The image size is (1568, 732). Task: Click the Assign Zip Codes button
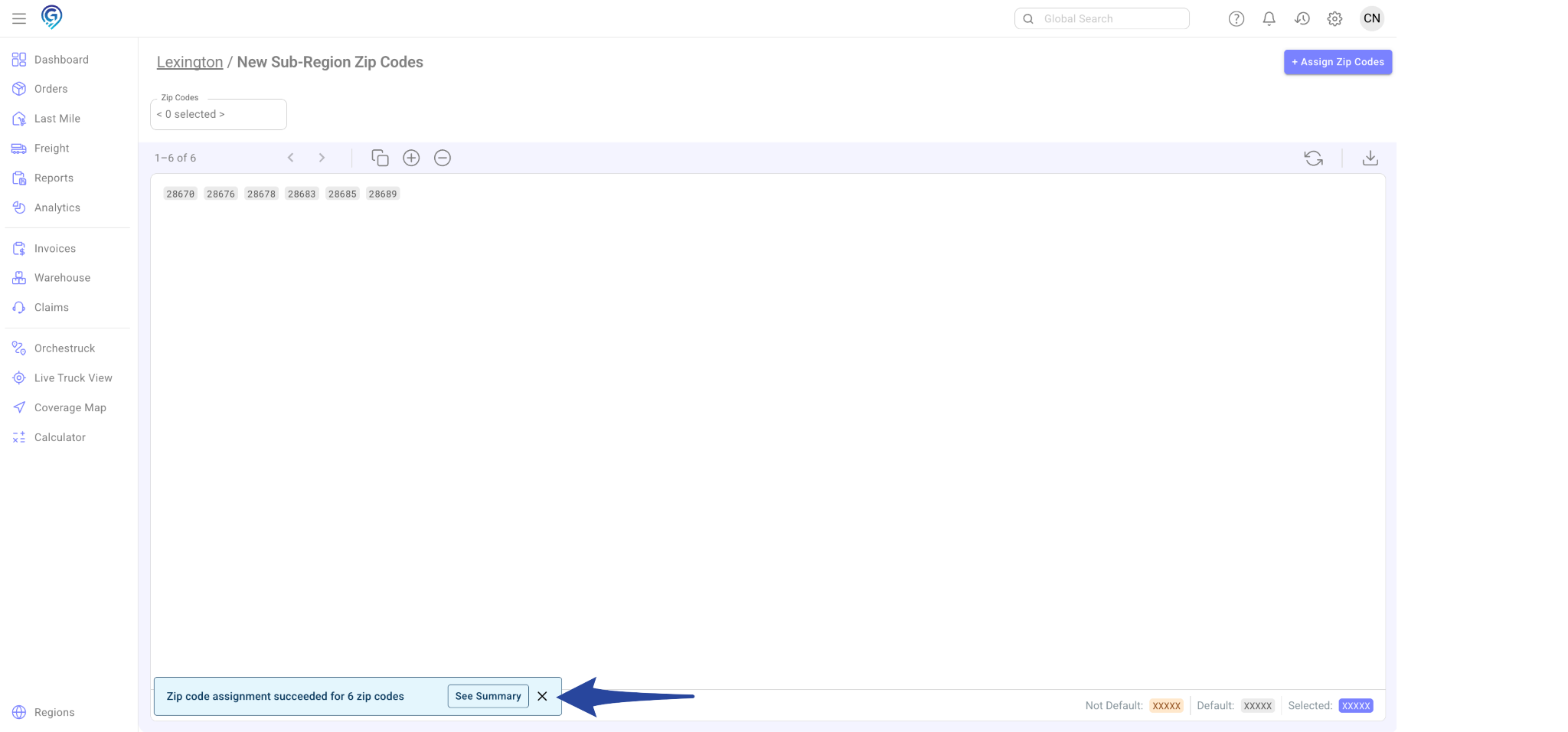pyautogui.click(x=1338, y=62)
